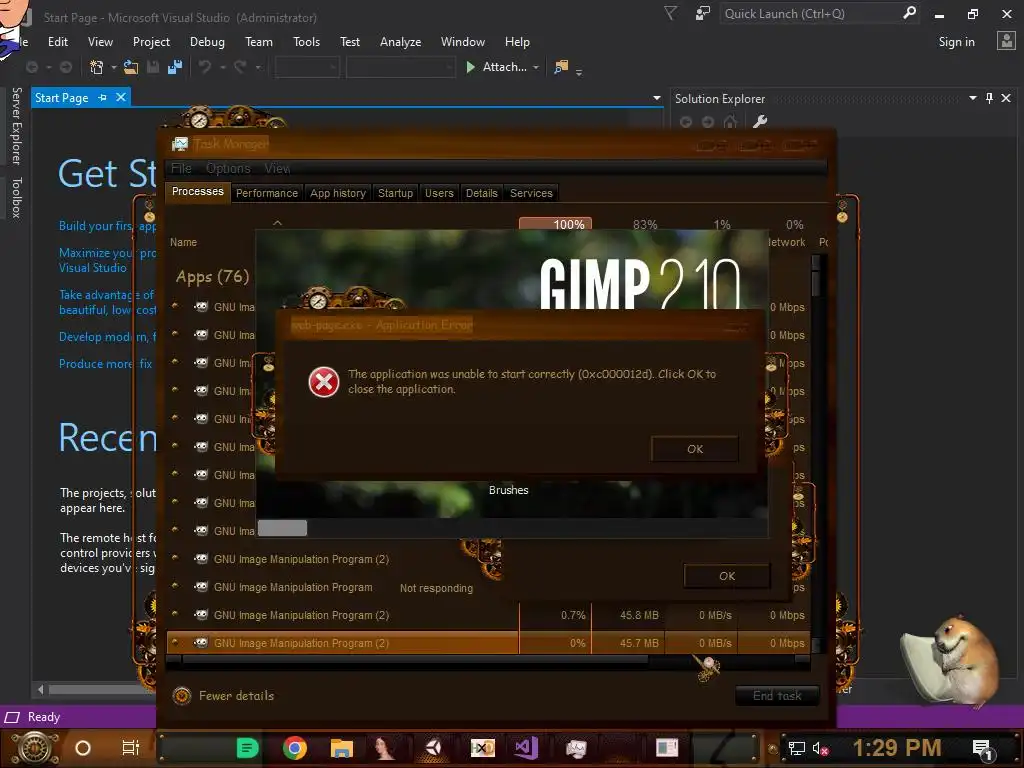Open File Explorer from the taskbar

[341, 748]
